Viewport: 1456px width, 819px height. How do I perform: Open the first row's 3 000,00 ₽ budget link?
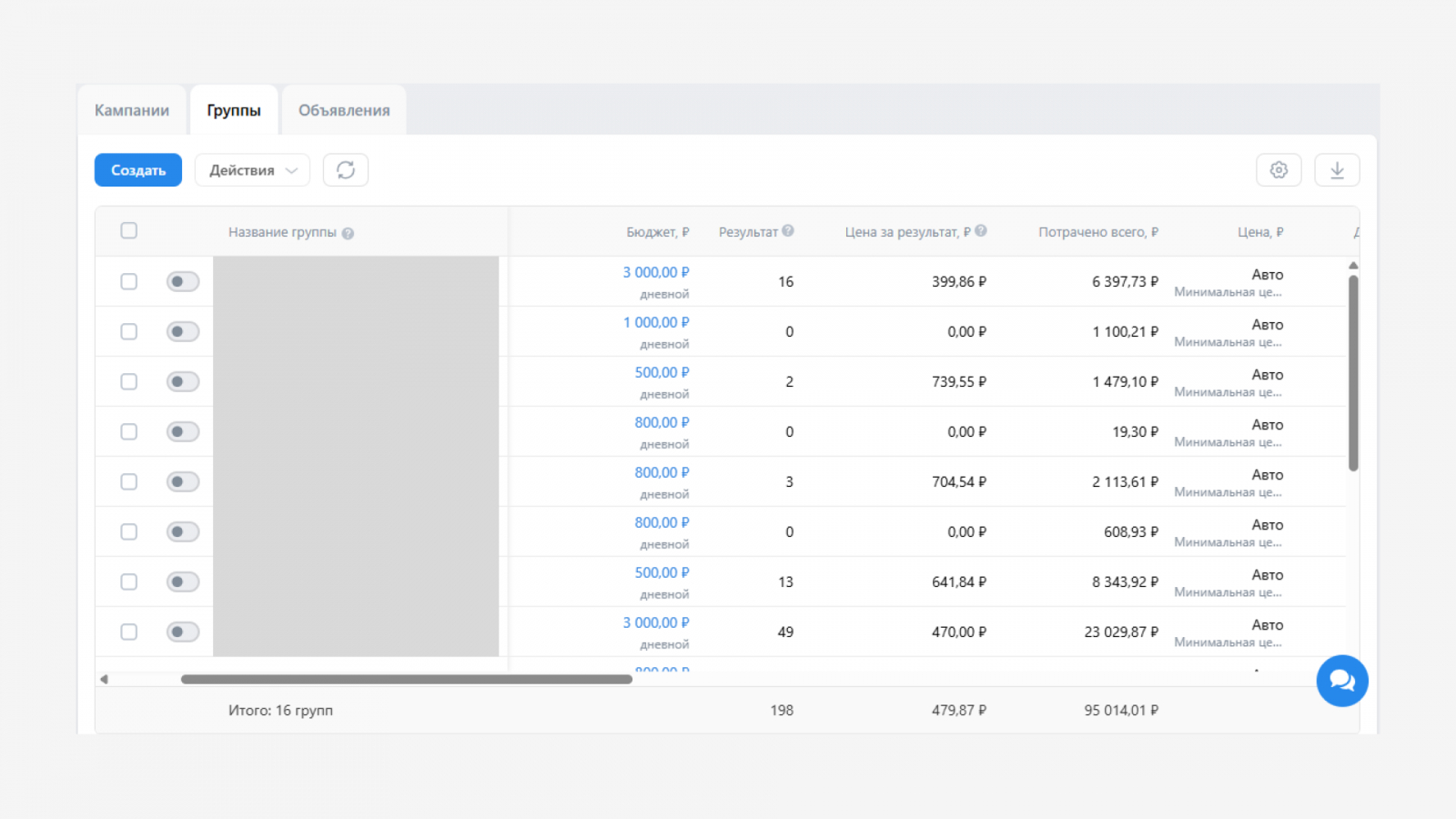tap(656, 273)
